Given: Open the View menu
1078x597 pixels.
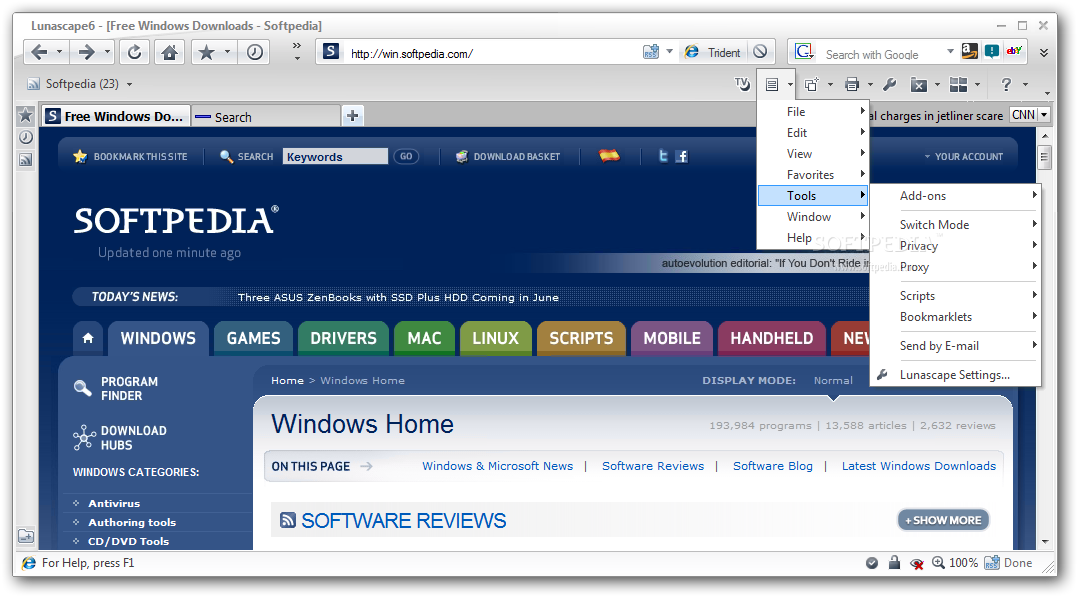Looking at the screenshot, I should (812, 153).
